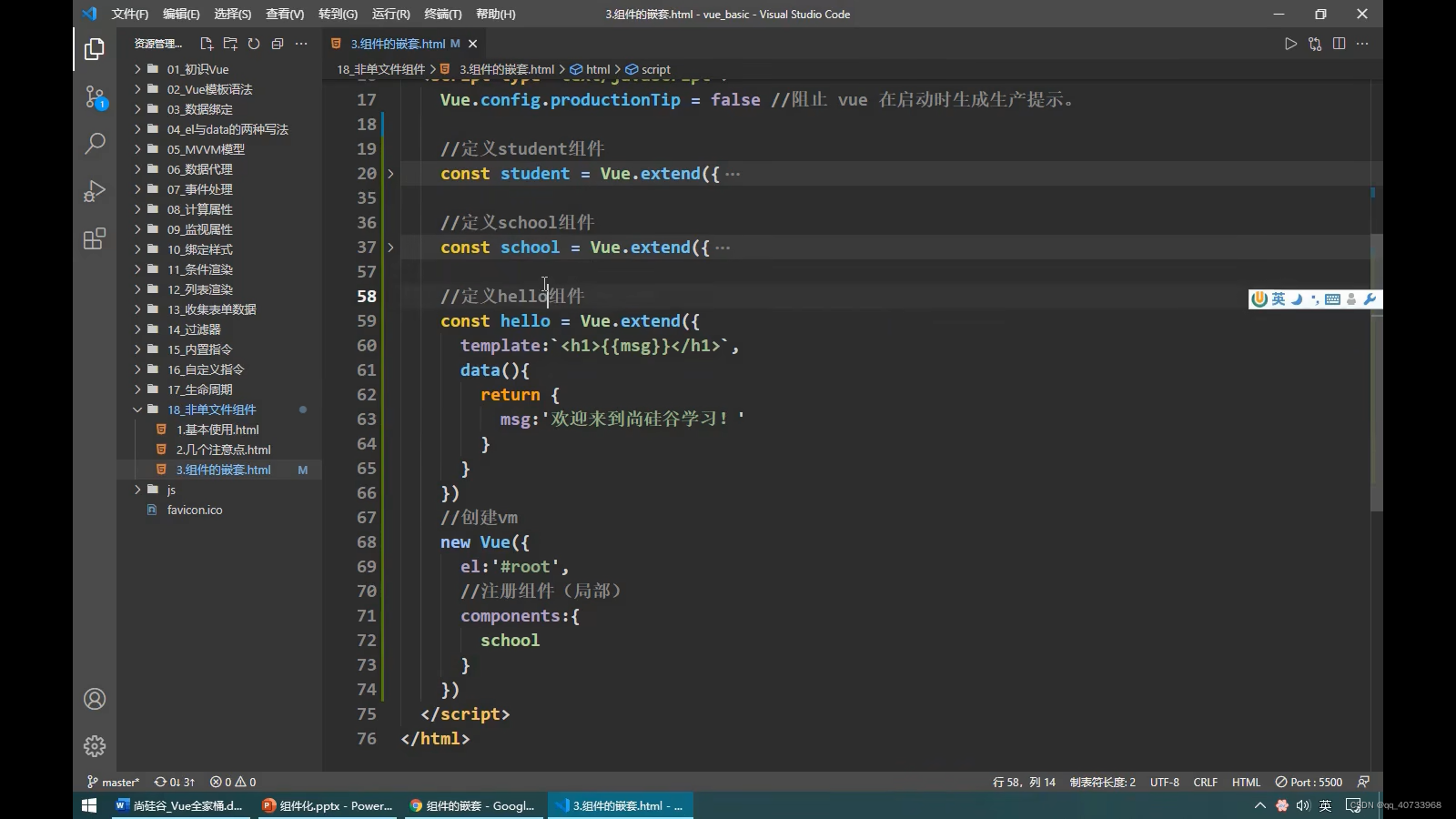The width and height of the screenshot is (1456, 819).
Task: Change line ending via CRLF status item
Action: (1206, 782)
